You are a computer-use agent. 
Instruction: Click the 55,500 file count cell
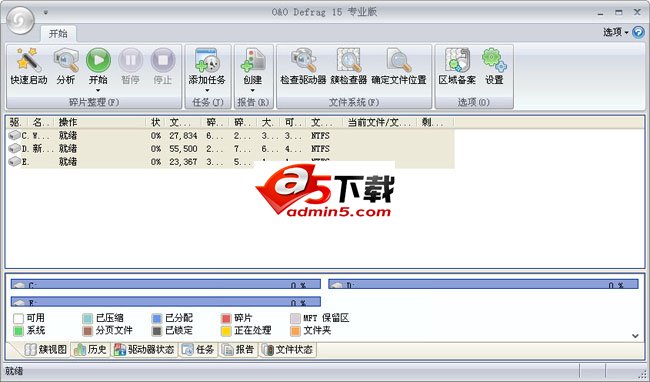click(x=183, y=148)
